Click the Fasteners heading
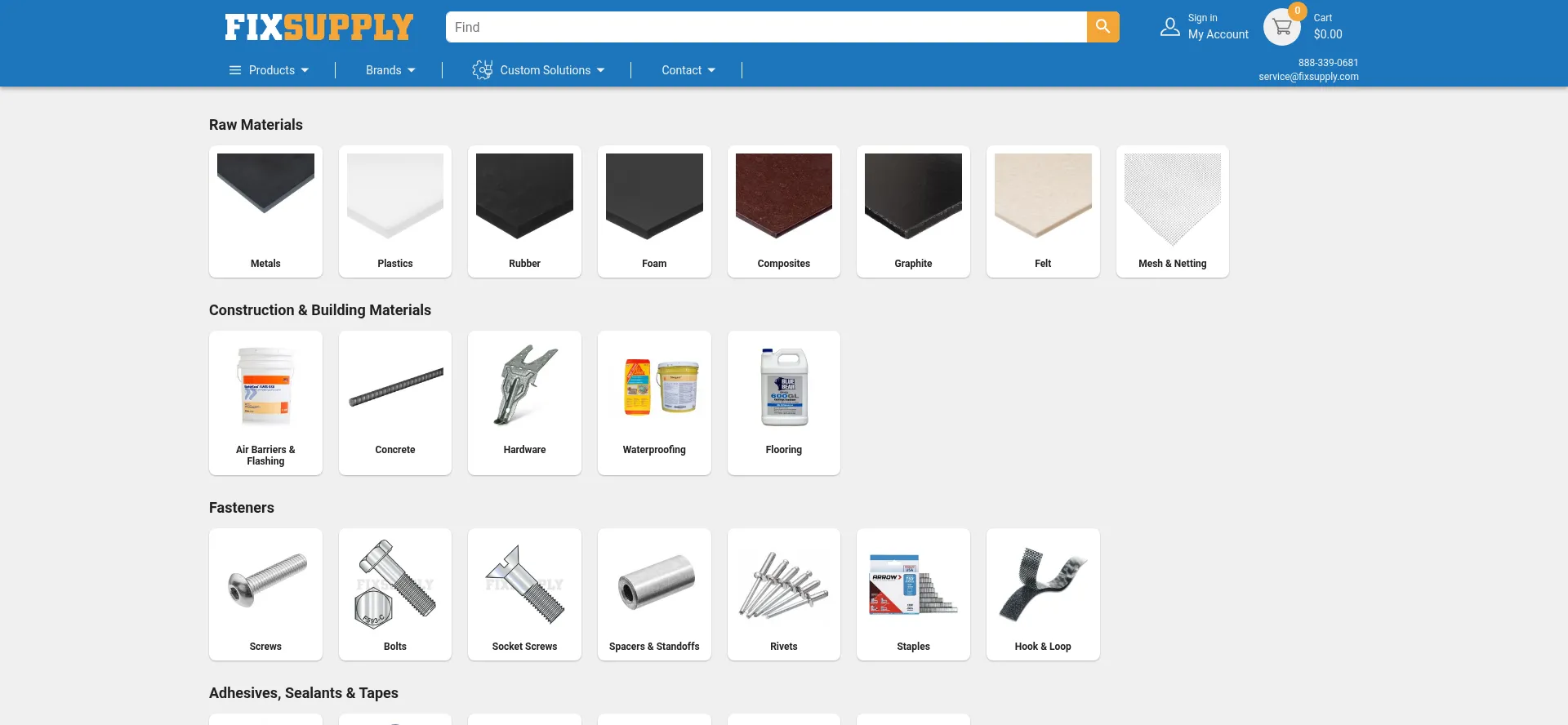This screenshot has width=1568, height=725. pos(242,508)
